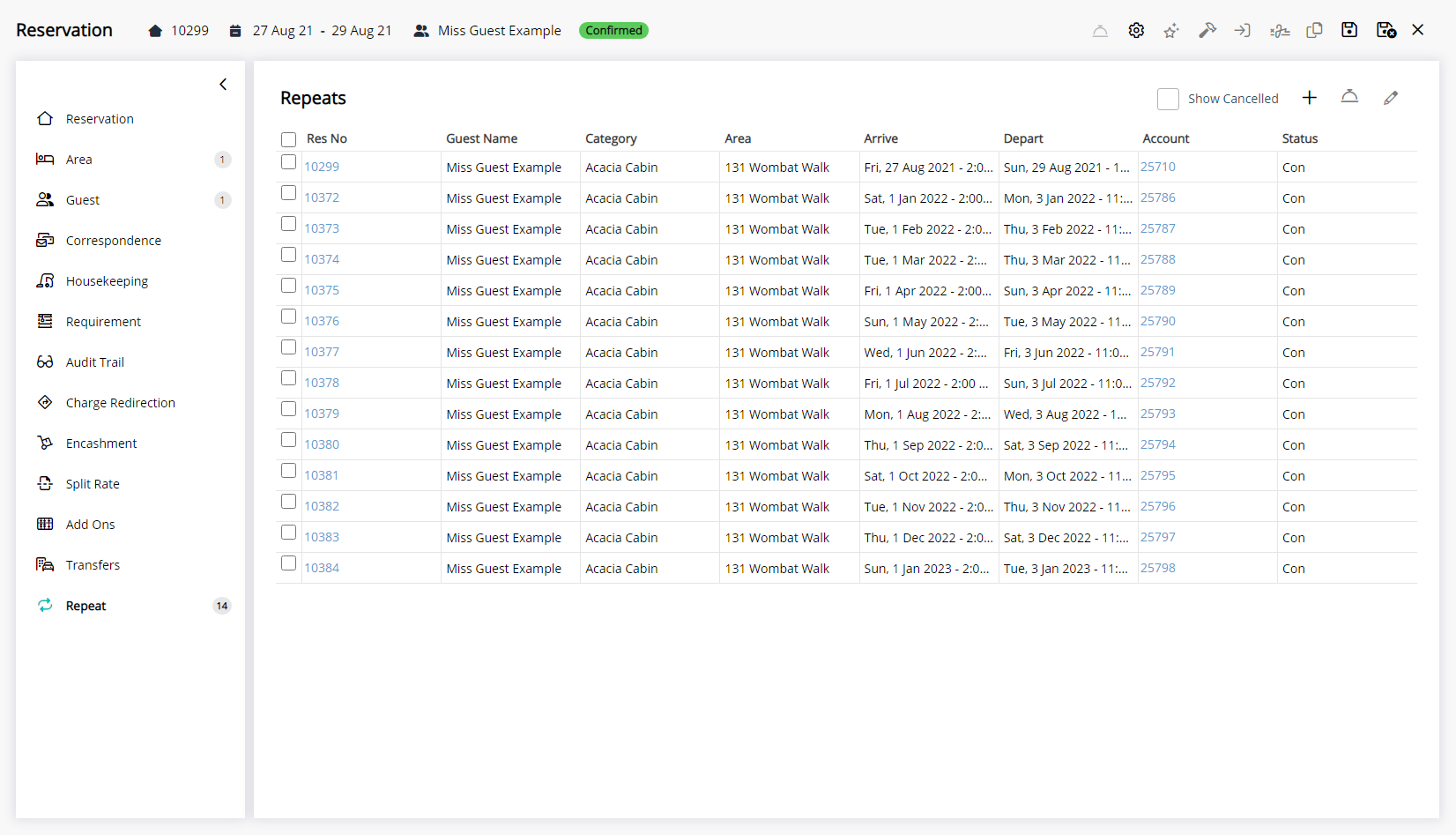Open account link 25710
This screenshot has height=835, width=1456.
(x=1158, y=167)
